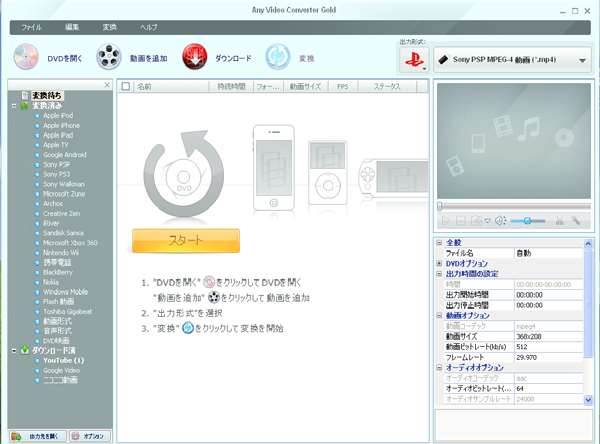Click the magic wand effects icon
This screenshot has width=600, height=444.
pos(575,220)
